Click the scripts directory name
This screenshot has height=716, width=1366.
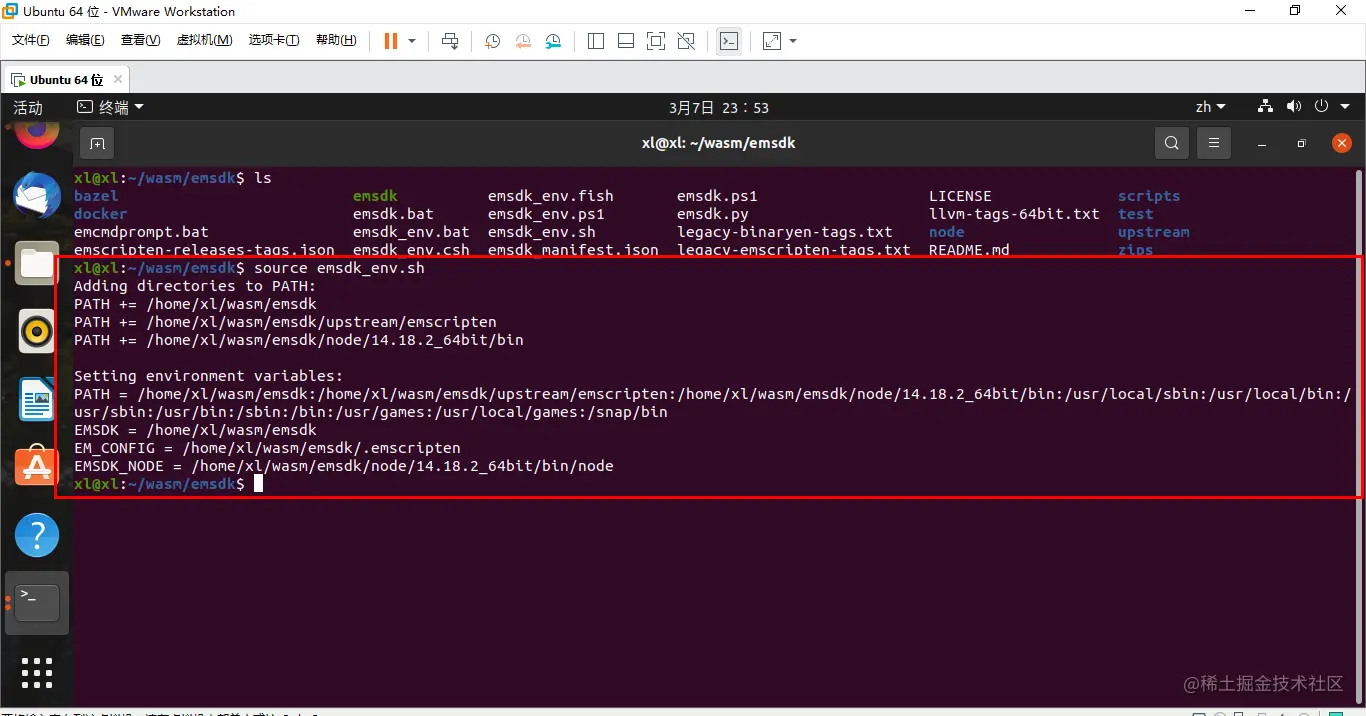(1149, 196)
